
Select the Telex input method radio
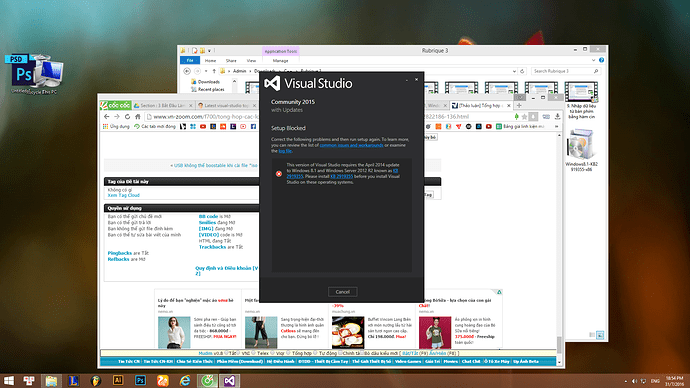tap(254, 353)
